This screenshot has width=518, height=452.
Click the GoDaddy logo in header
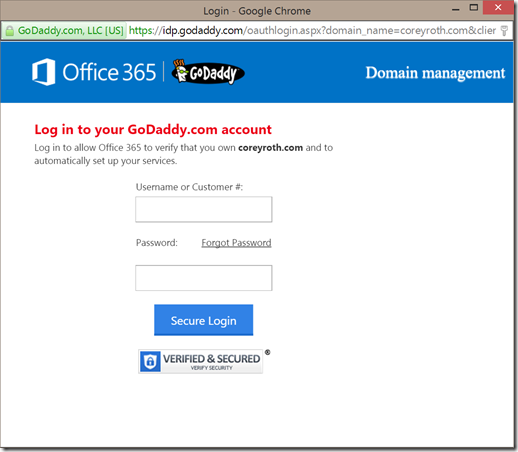[x=208, y=72]
